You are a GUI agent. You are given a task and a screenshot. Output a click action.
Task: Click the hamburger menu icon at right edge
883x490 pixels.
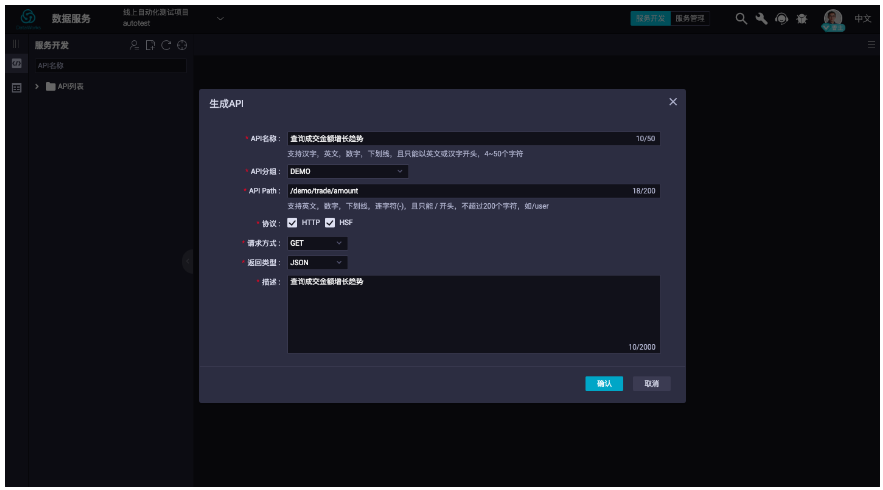click(x=871, y=44)
